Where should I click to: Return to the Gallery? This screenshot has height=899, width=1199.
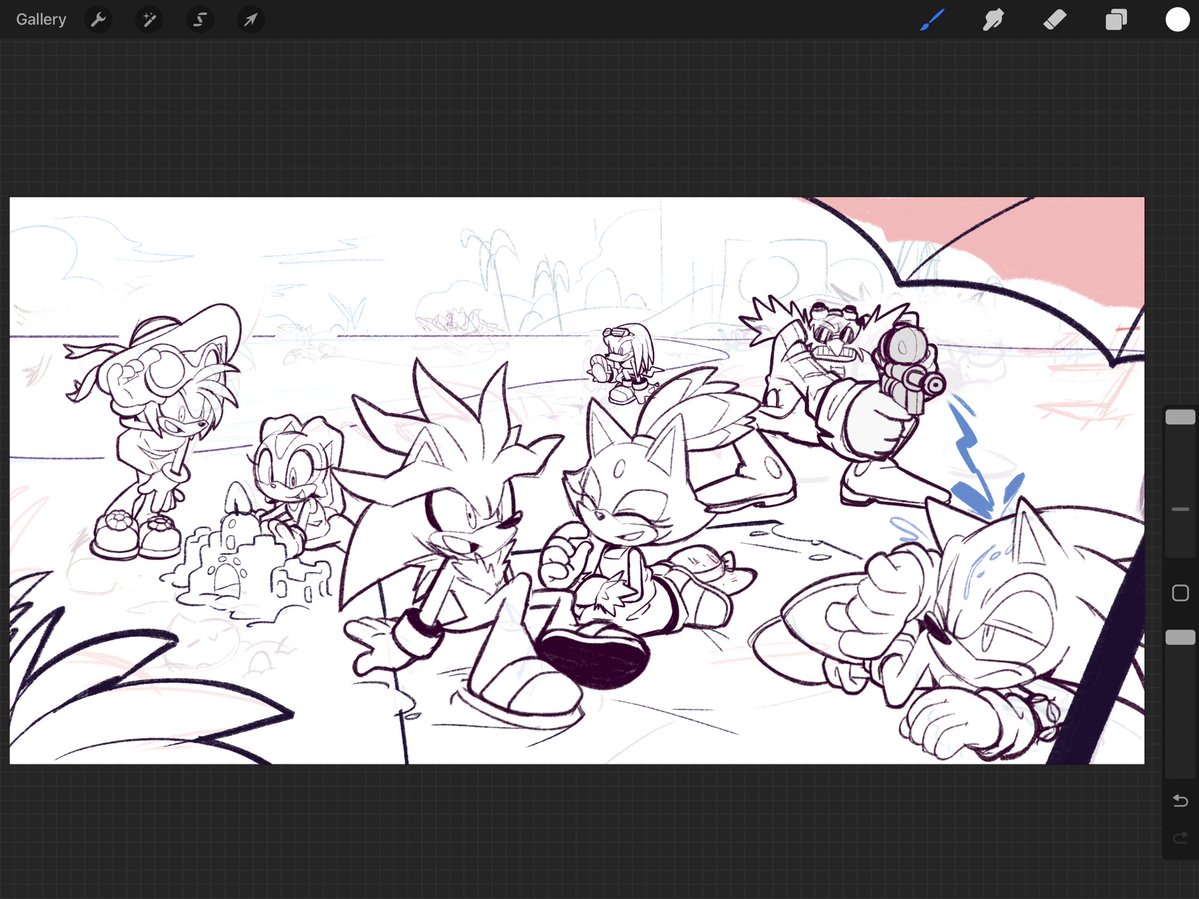41,19
